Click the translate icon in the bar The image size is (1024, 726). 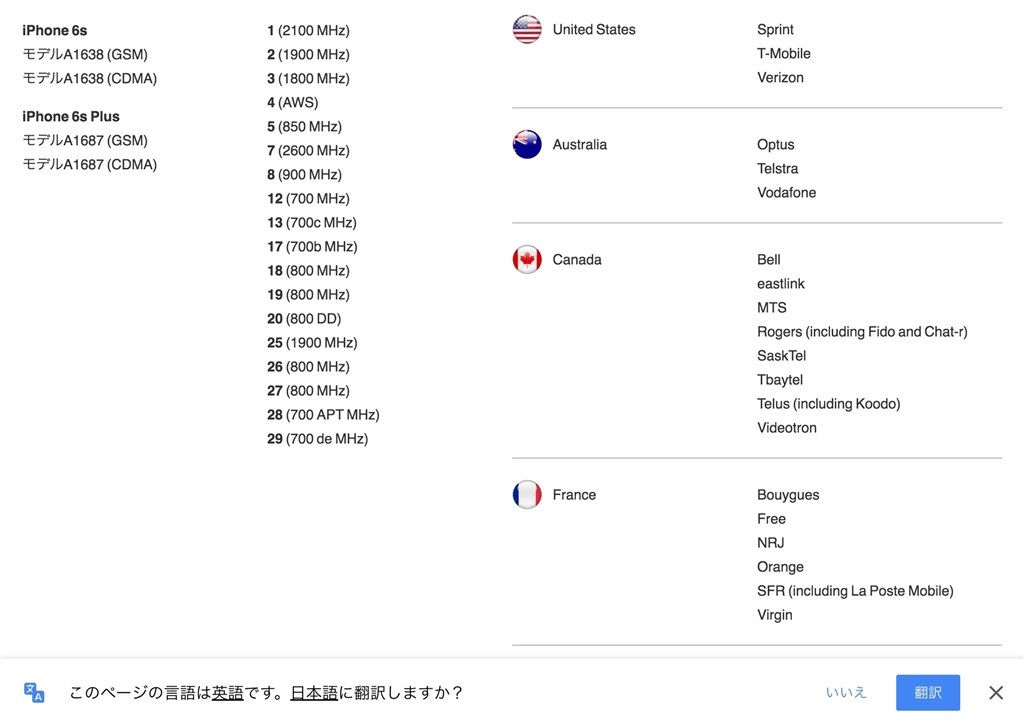(x=34, y=692)
